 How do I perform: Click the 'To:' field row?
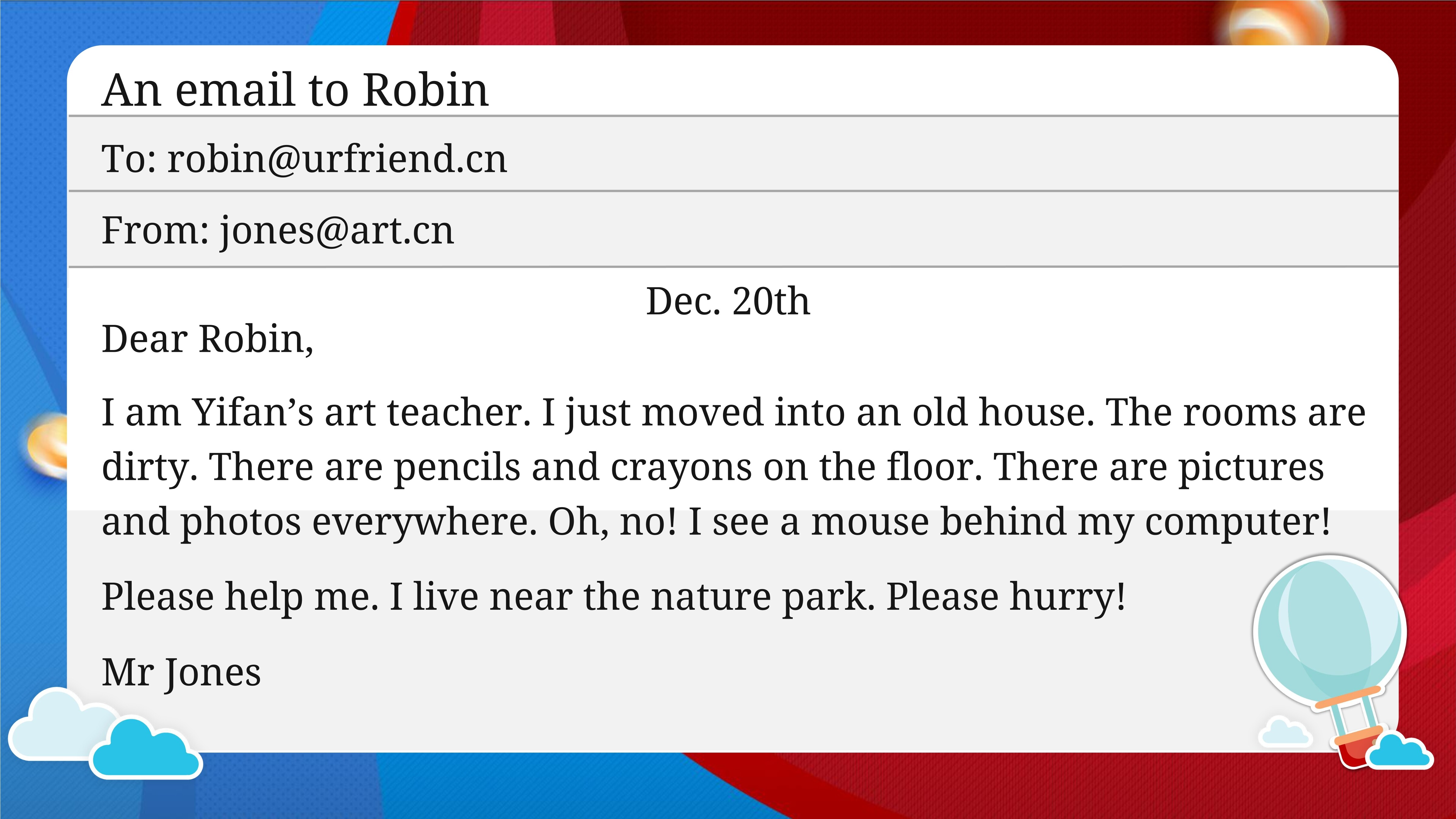733,154
